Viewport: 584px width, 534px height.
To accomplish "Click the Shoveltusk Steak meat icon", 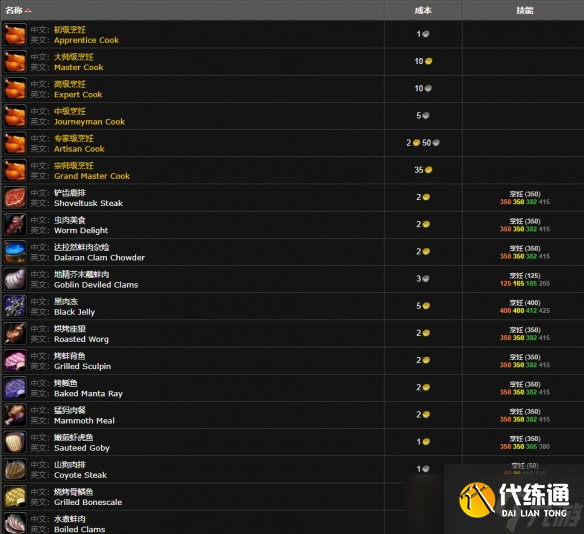I will point(15,198).
